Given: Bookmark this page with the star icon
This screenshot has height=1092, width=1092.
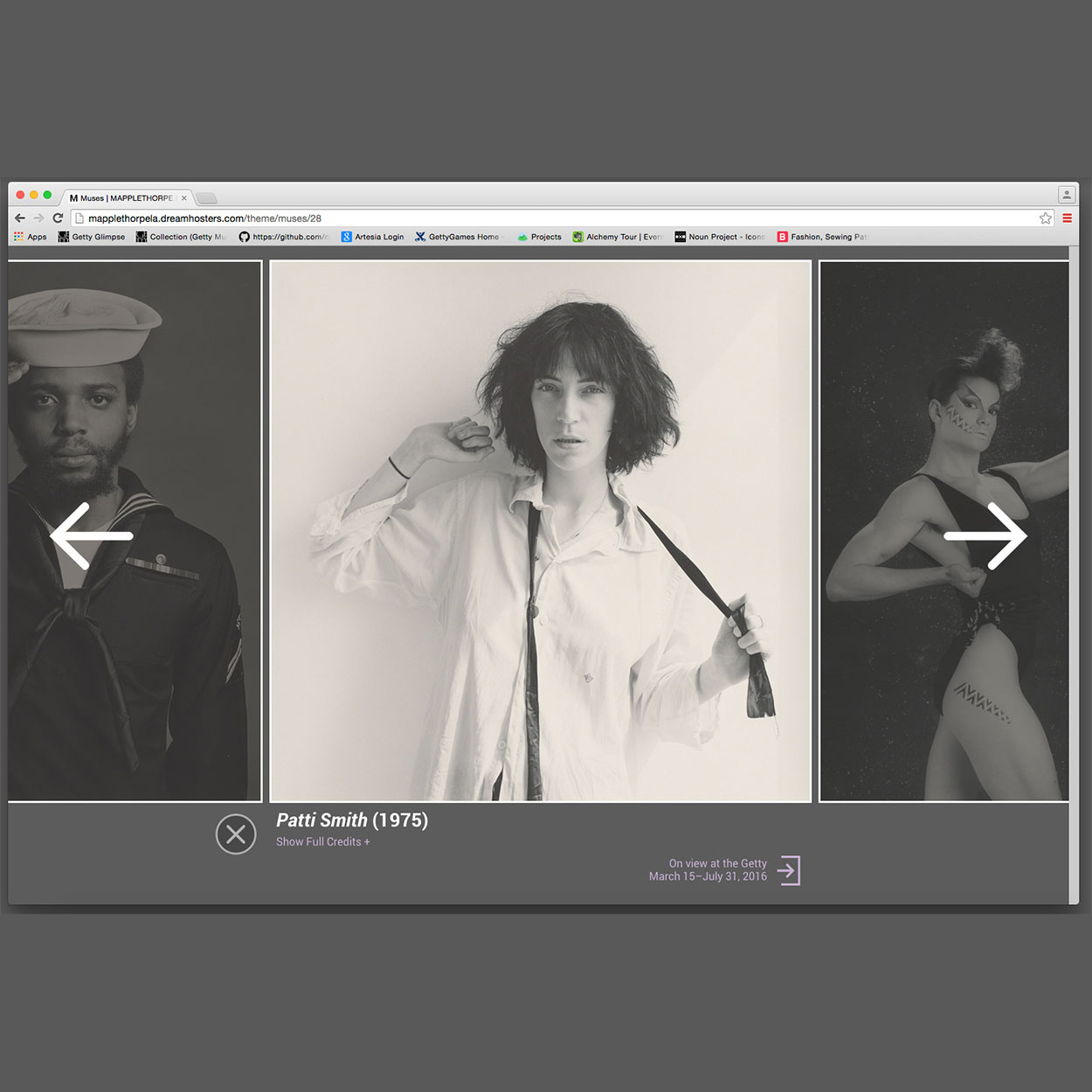Looking at the screenshot, I should pos(1045,218).
